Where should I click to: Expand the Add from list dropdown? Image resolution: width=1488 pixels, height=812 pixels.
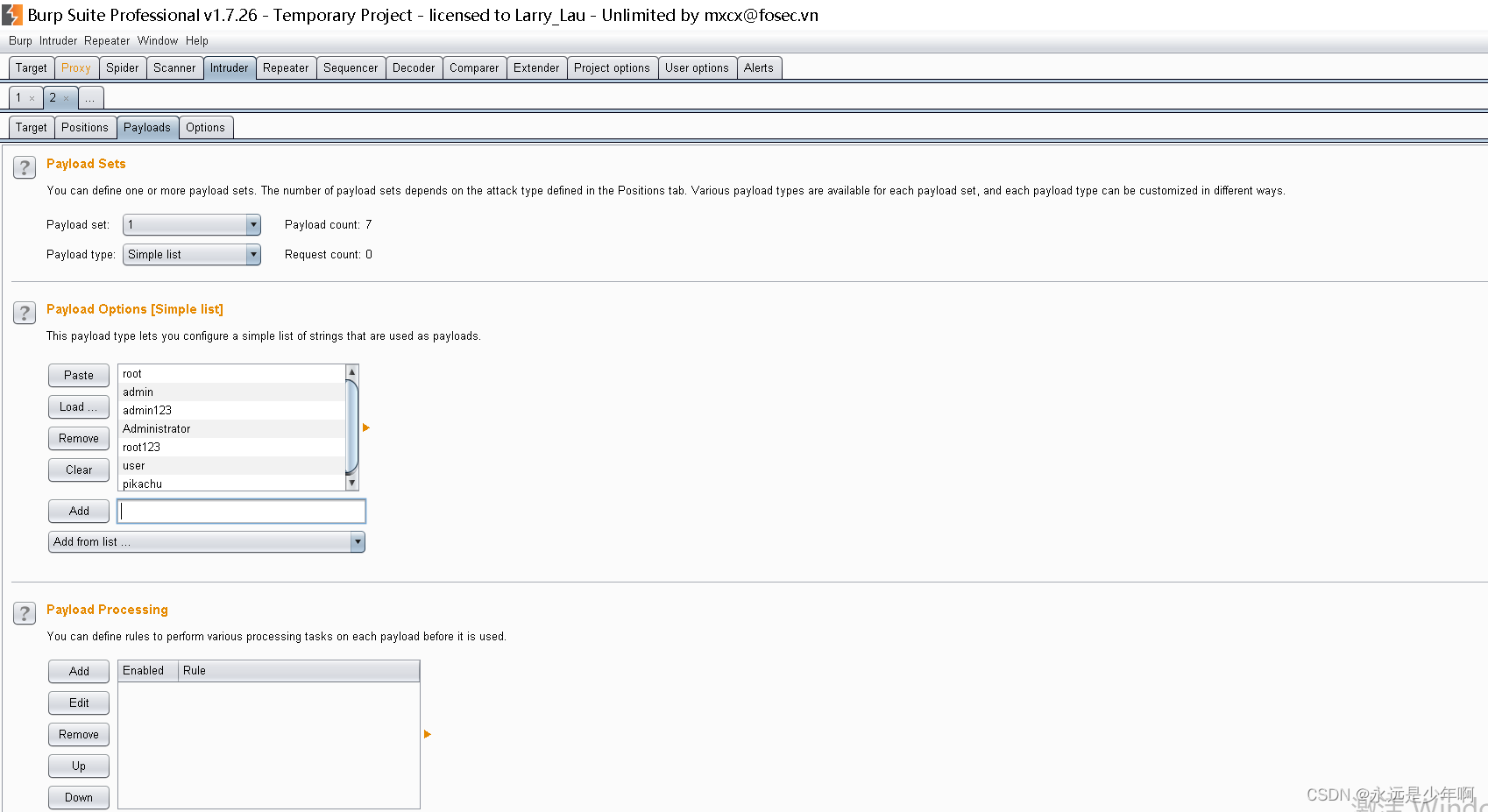click(x=207, y=542)
